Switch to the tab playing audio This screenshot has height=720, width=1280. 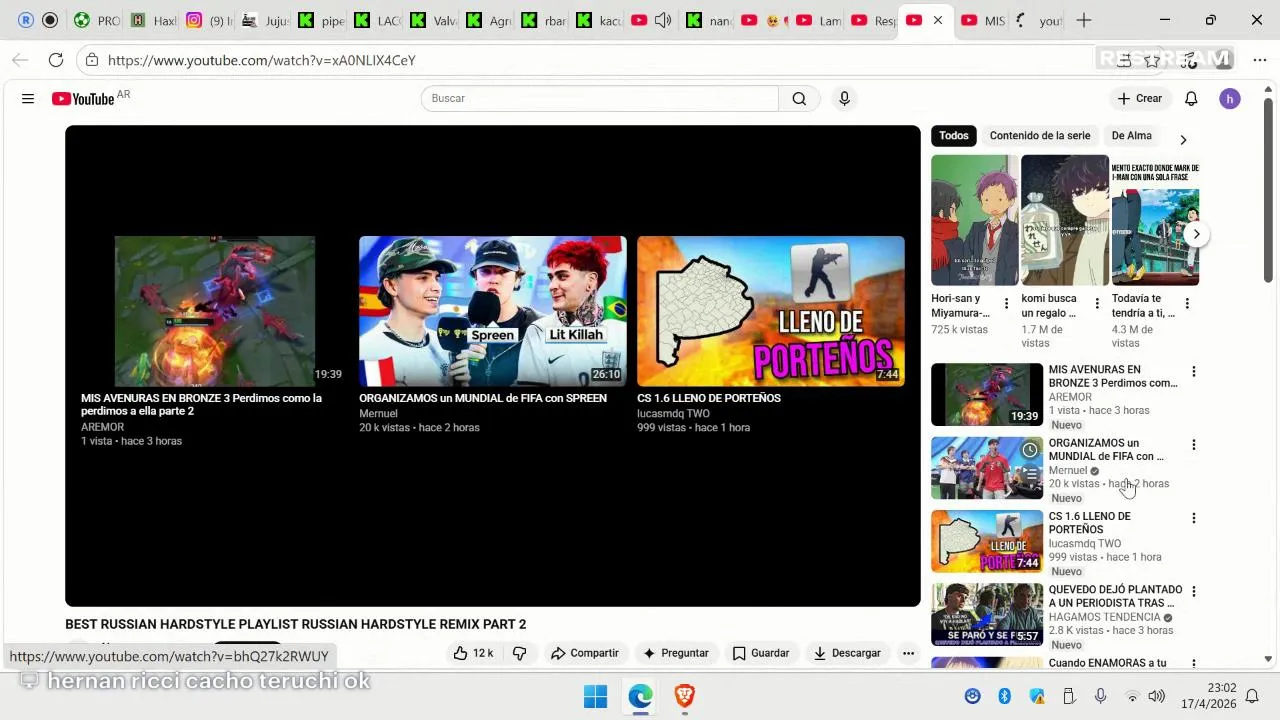tap(650, 20)
